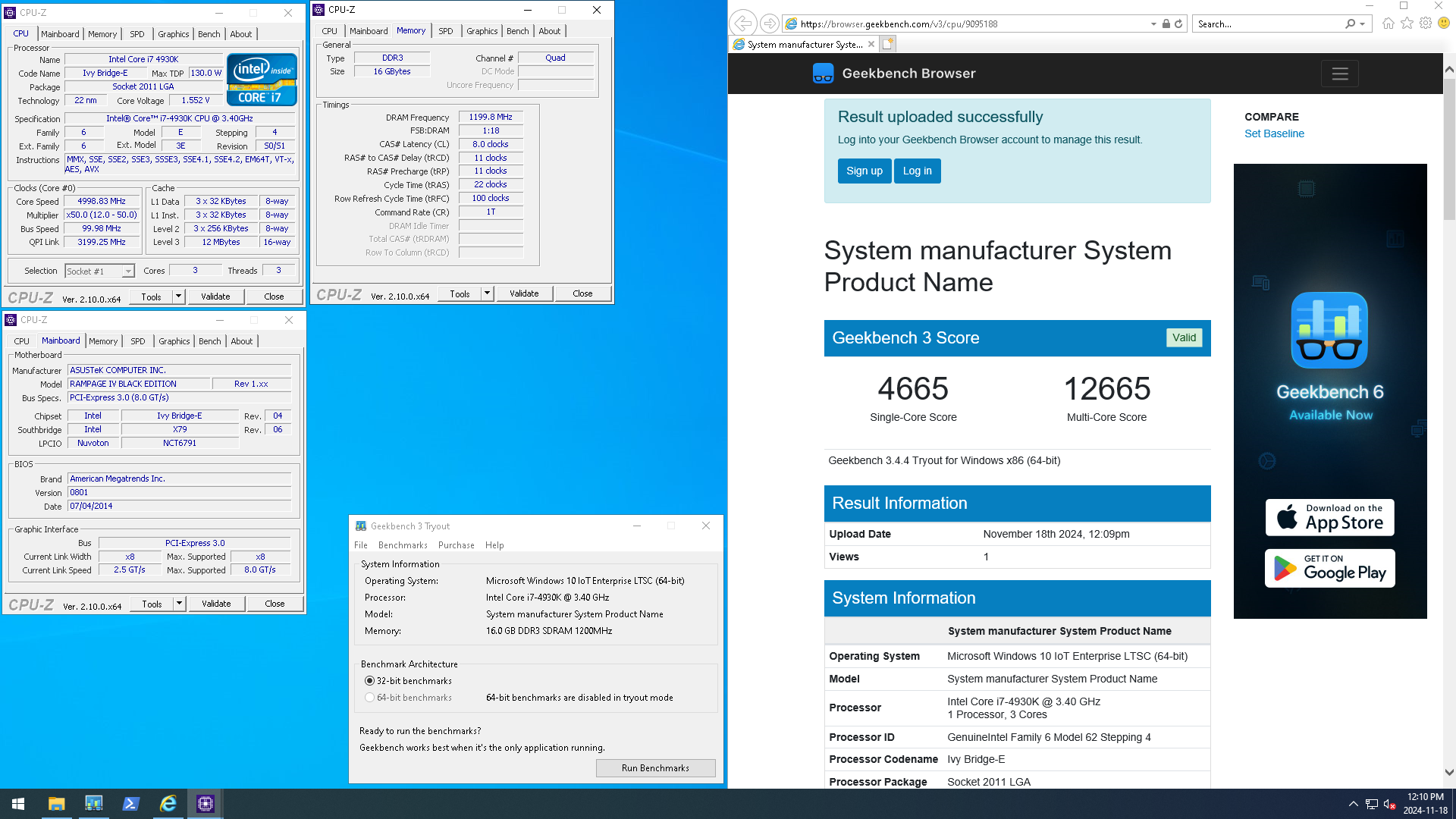
Task: Open PowerShell from the taskbar
Action: coord(130,804)
